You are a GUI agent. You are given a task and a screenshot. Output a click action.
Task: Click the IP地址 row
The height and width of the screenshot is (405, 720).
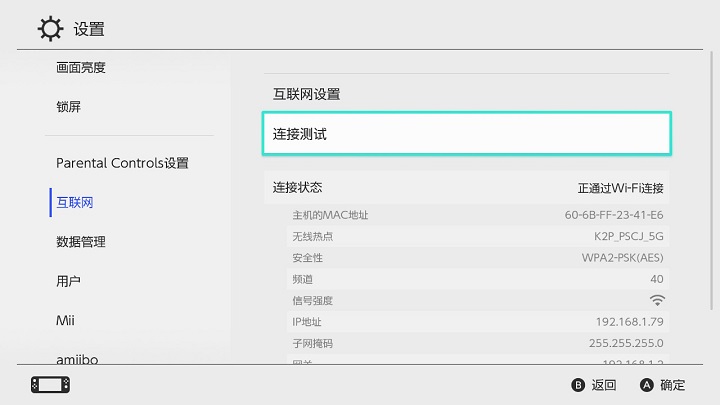478,321
